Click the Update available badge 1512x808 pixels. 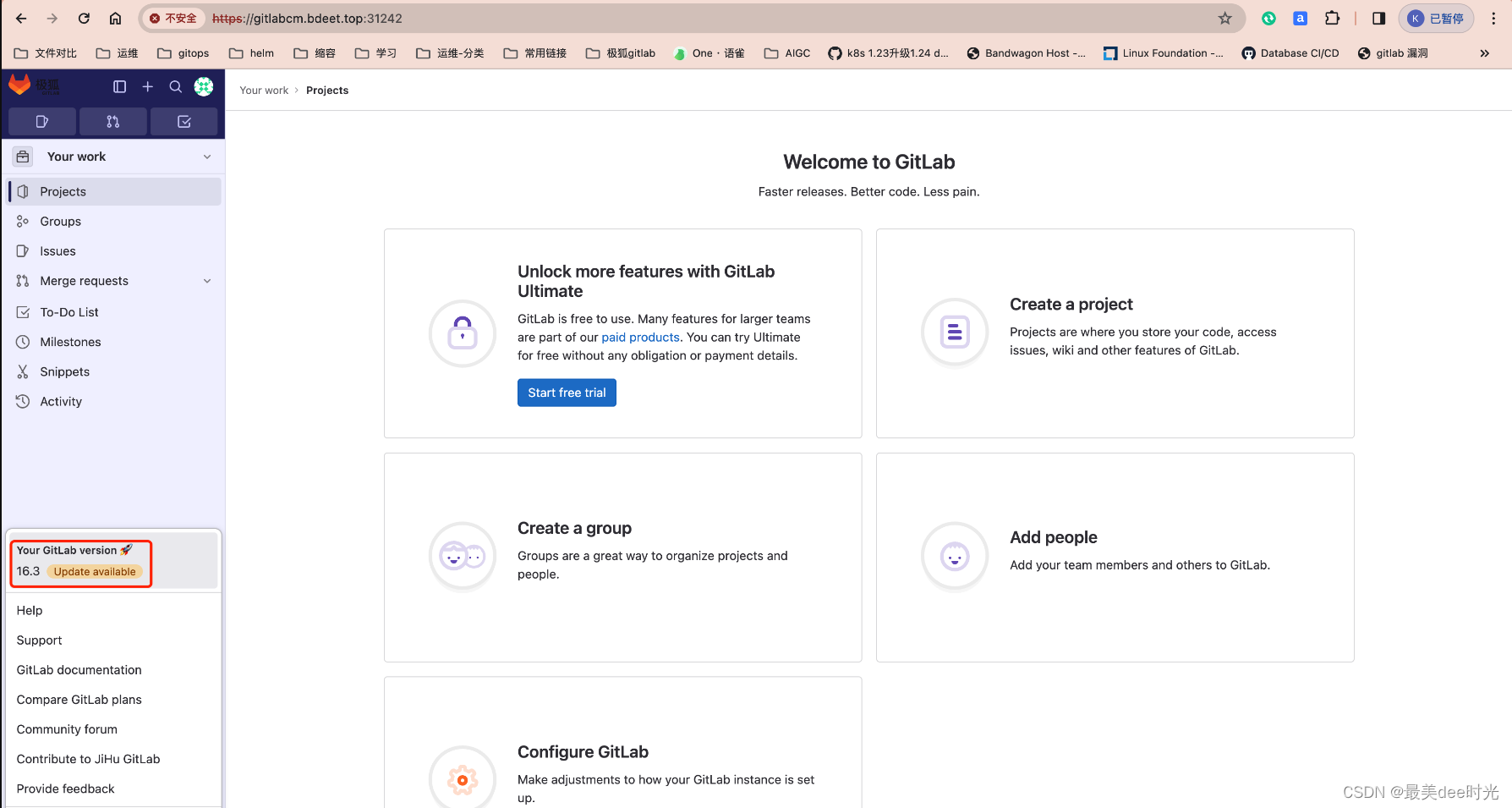(95, 572)
